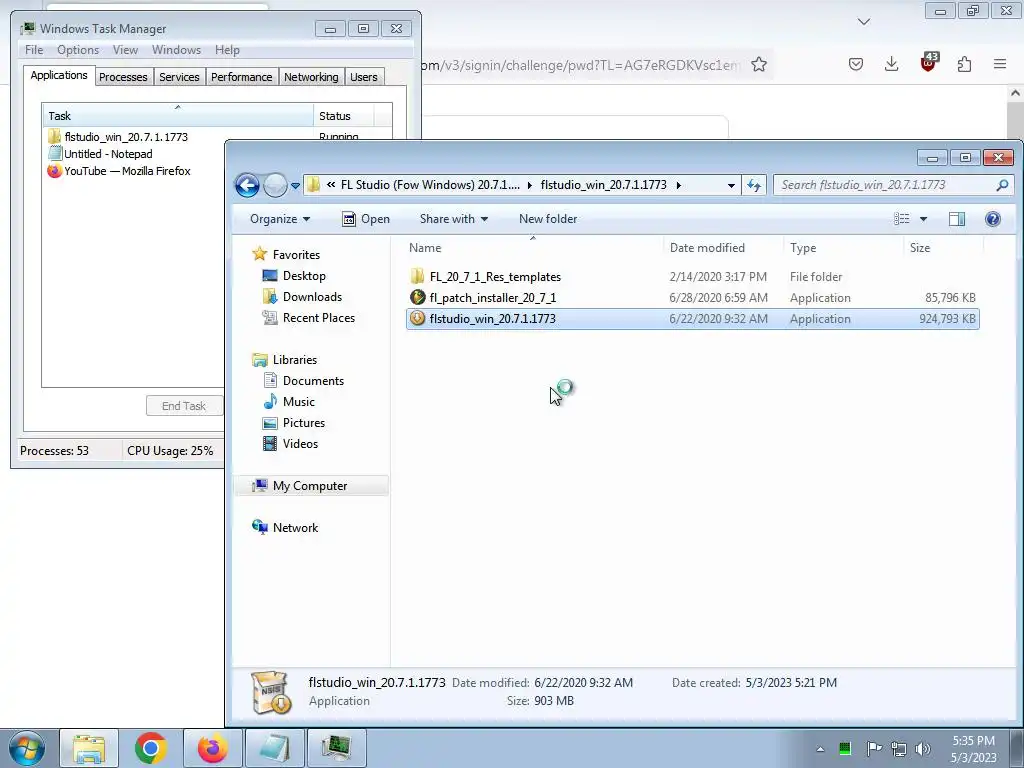The height and width of the screenshot is (768, 1024).
Task: Open Explorer help icon
Action: coord(993,219)
